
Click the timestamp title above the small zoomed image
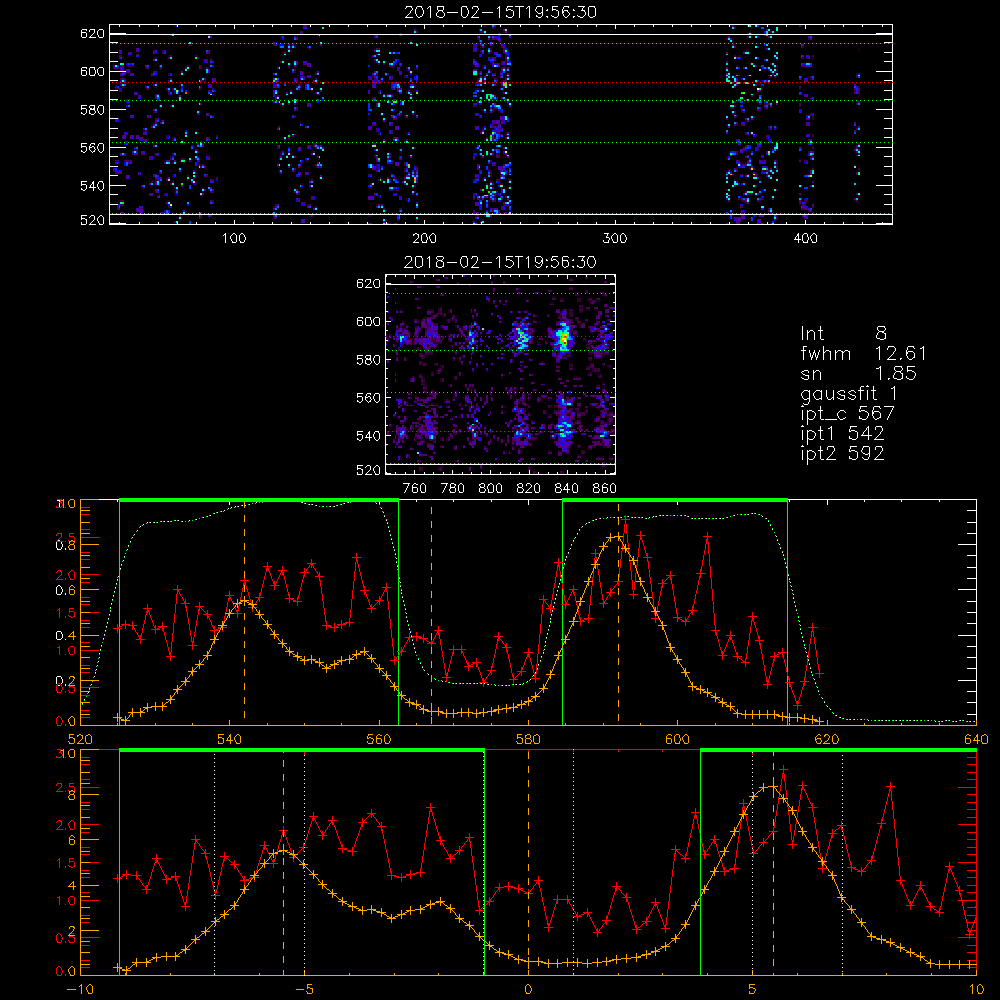point(500,262)
